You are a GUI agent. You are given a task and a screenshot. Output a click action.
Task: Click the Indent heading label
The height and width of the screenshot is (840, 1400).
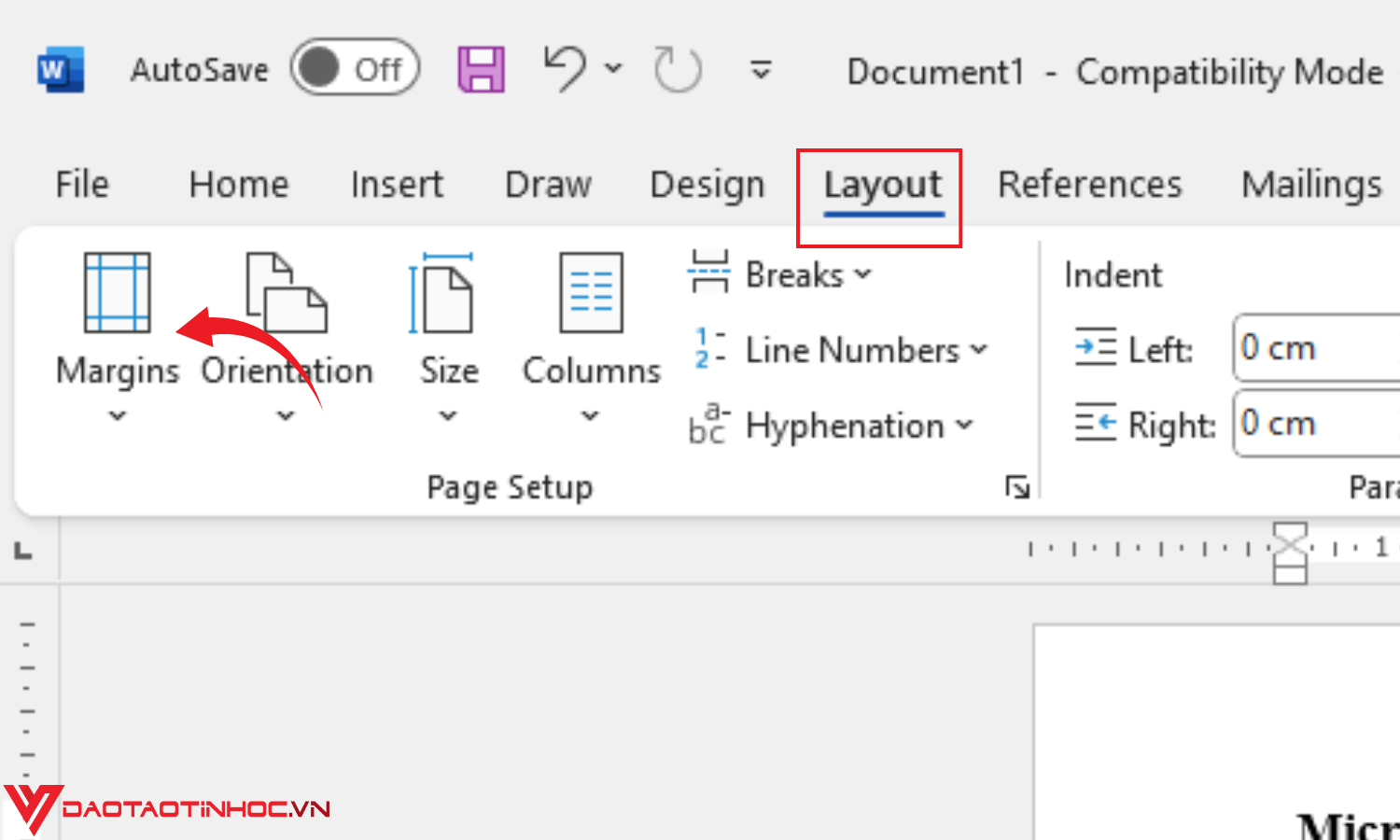[x=1113, y=275]
